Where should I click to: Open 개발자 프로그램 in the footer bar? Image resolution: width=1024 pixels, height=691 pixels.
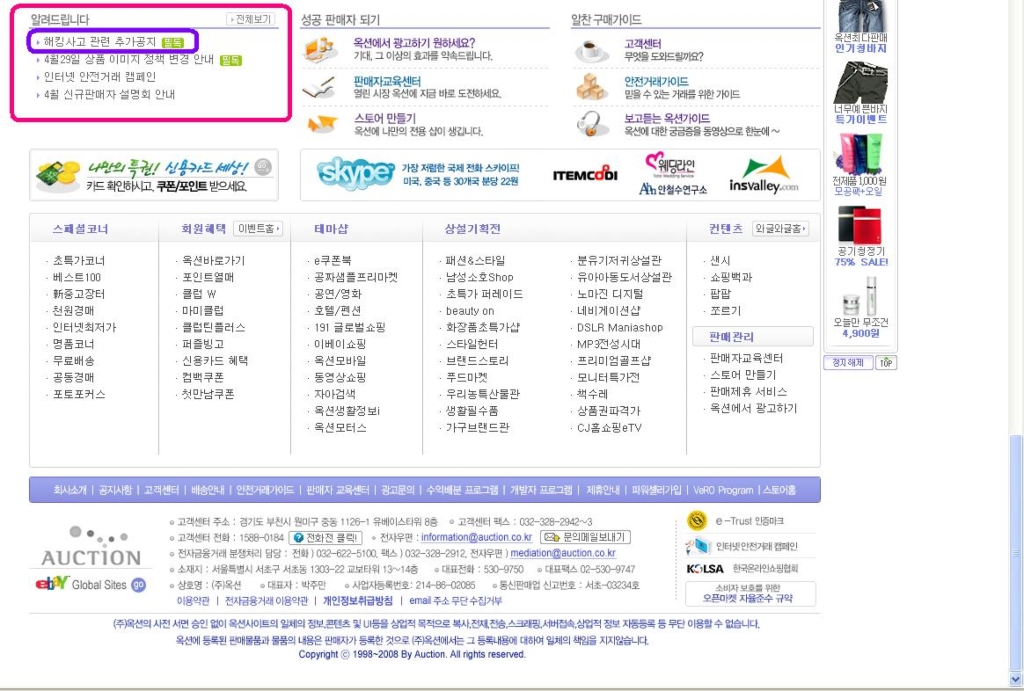point(541,490)
